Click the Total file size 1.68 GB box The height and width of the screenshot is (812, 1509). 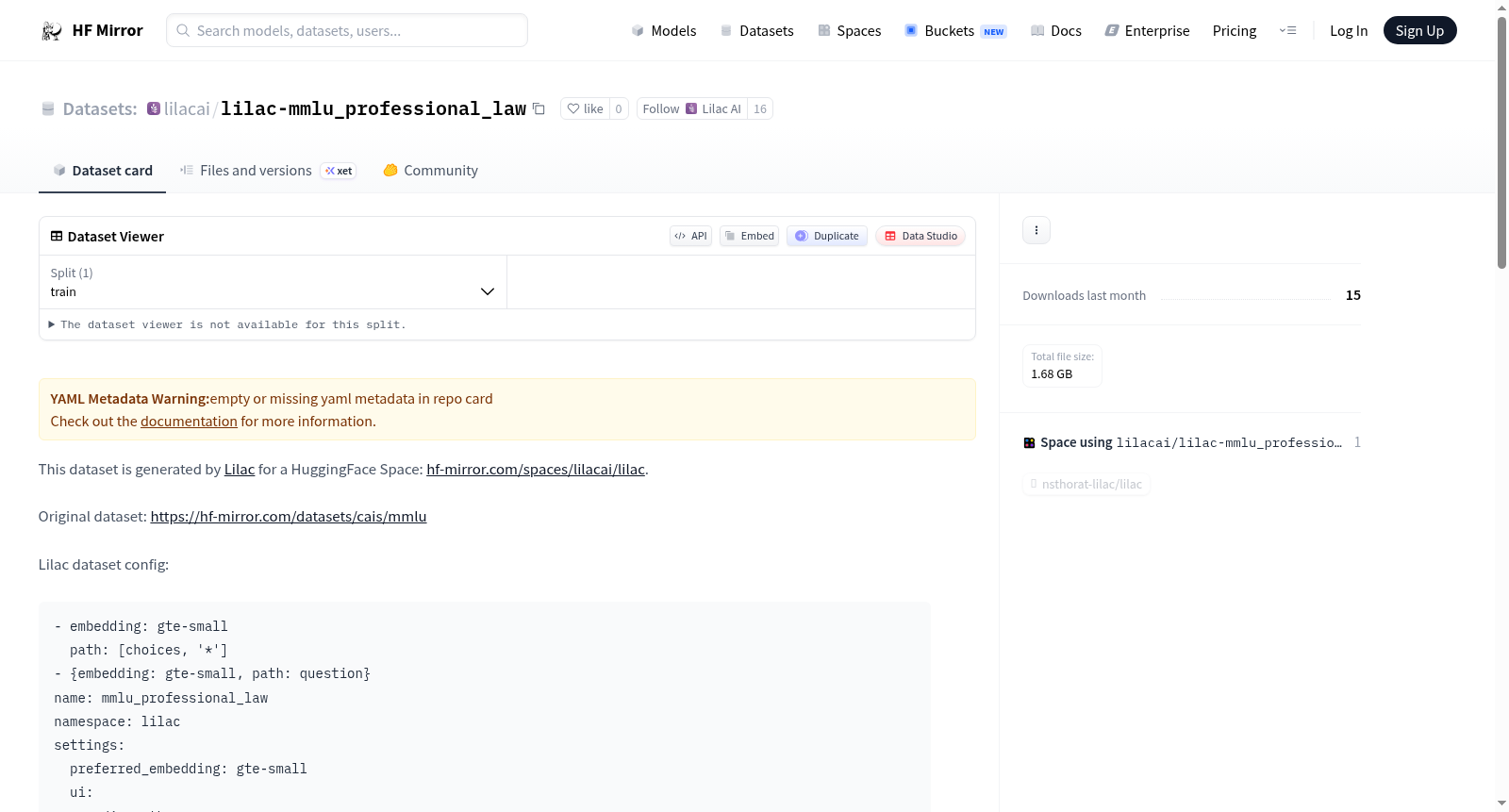(x=1062, y=366)
